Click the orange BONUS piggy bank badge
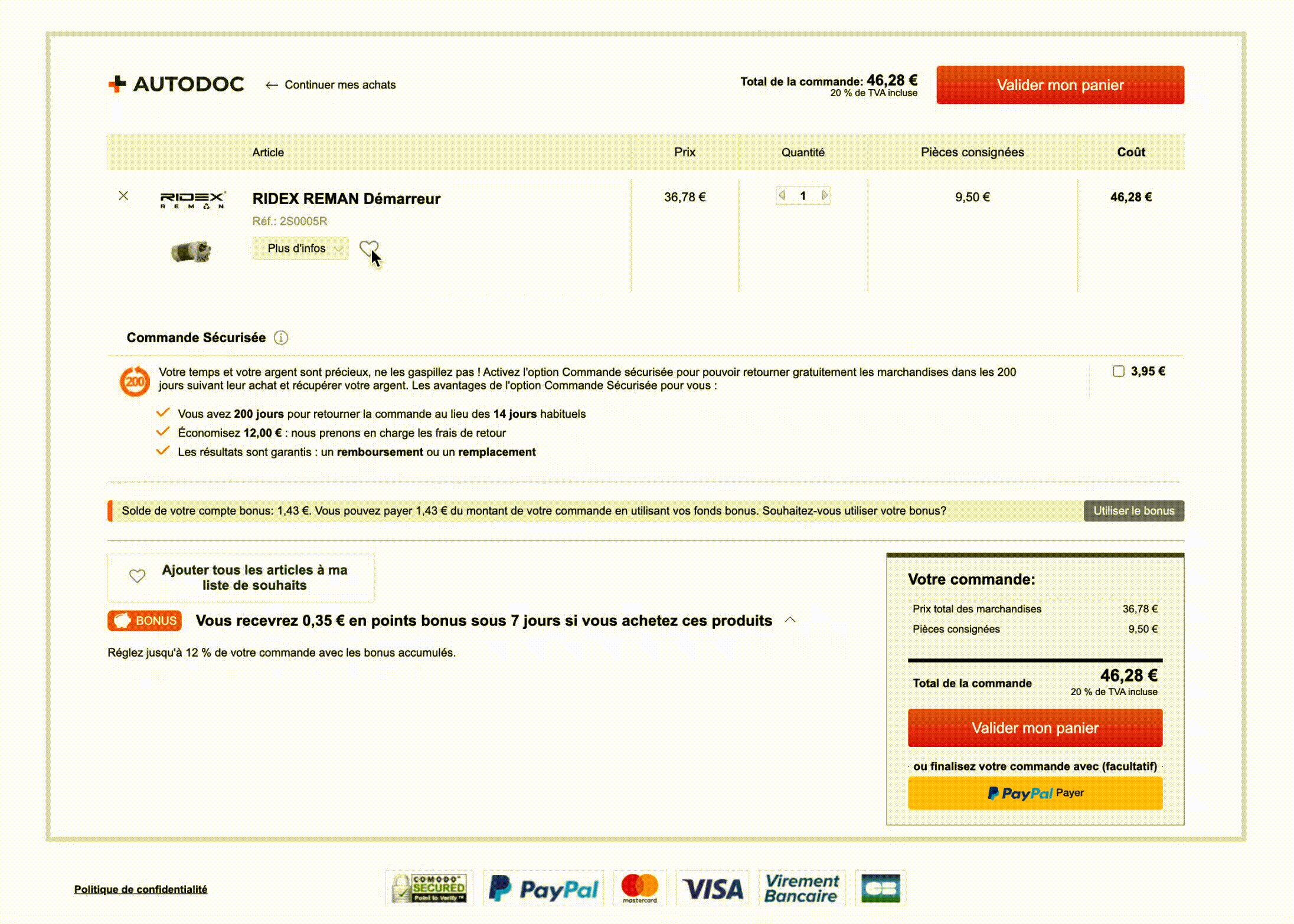The width and height of the screenshot is (1294, 924). tap(145, 621)
